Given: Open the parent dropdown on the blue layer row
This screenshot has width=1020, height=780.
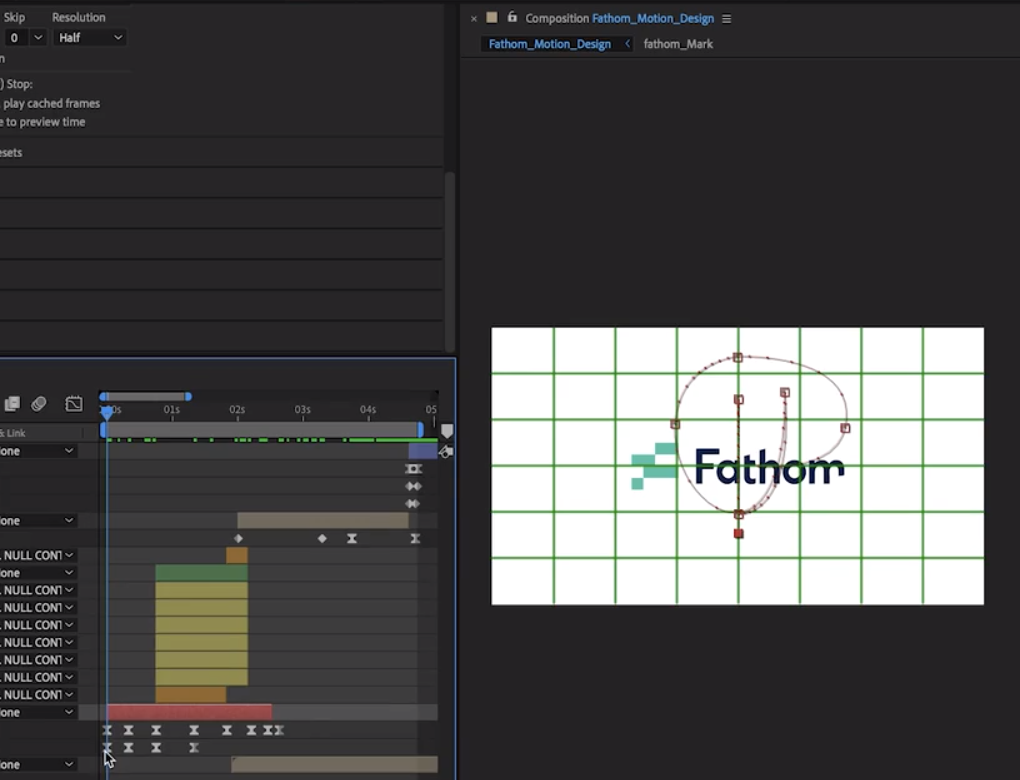Looking at the screenshot, I should [38, 451].
